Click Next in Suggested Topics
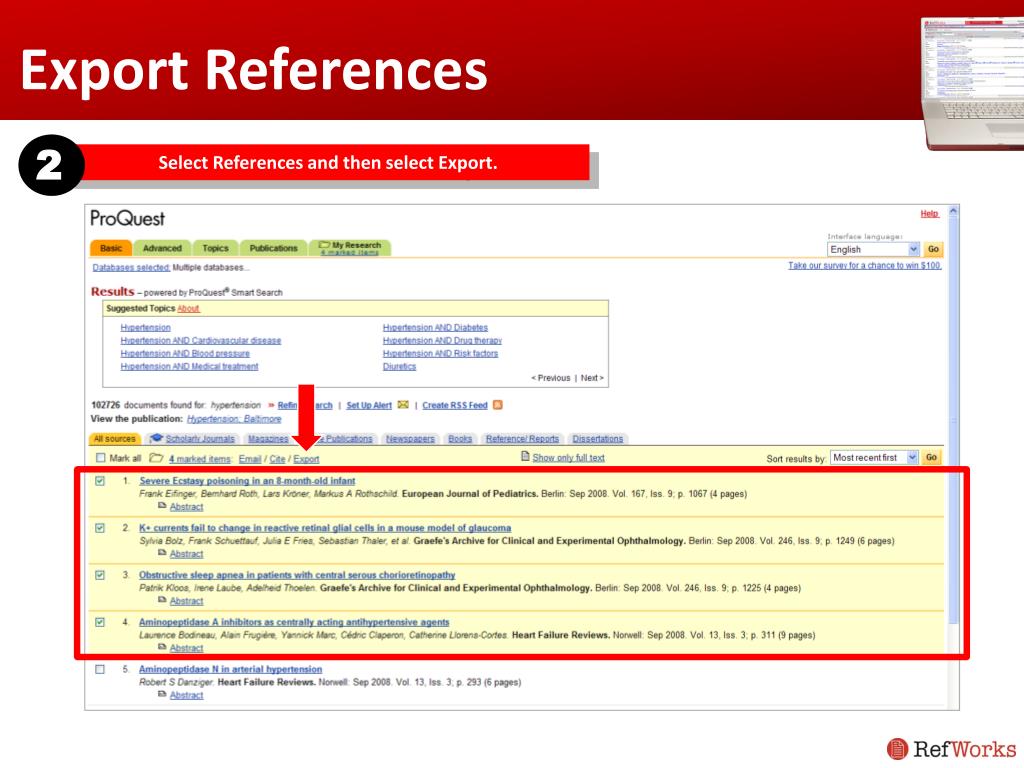 point(592,378)
